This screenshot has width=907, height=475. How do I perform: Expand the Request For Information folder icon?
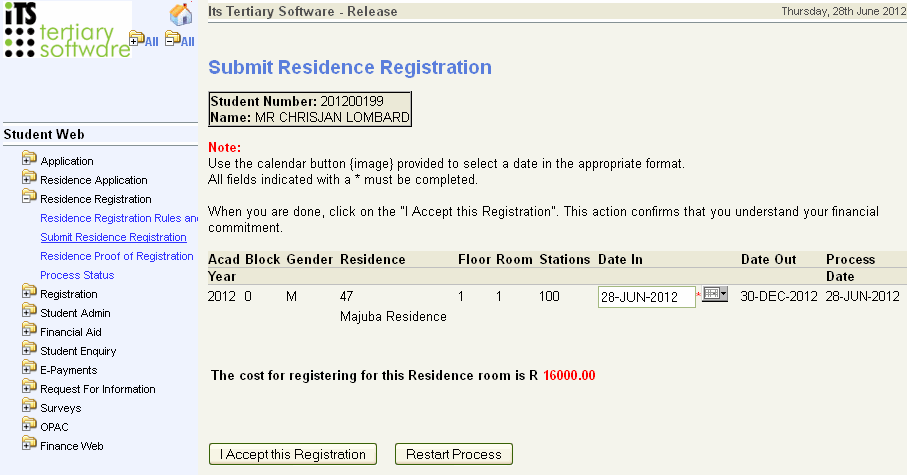click(x=29, y=386)
